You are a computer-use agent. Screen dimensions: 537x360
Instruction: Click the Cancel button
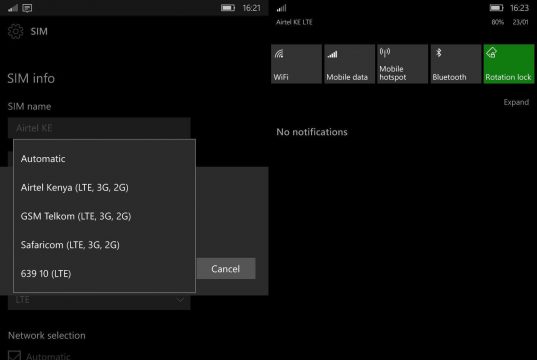tap(226, 269)
